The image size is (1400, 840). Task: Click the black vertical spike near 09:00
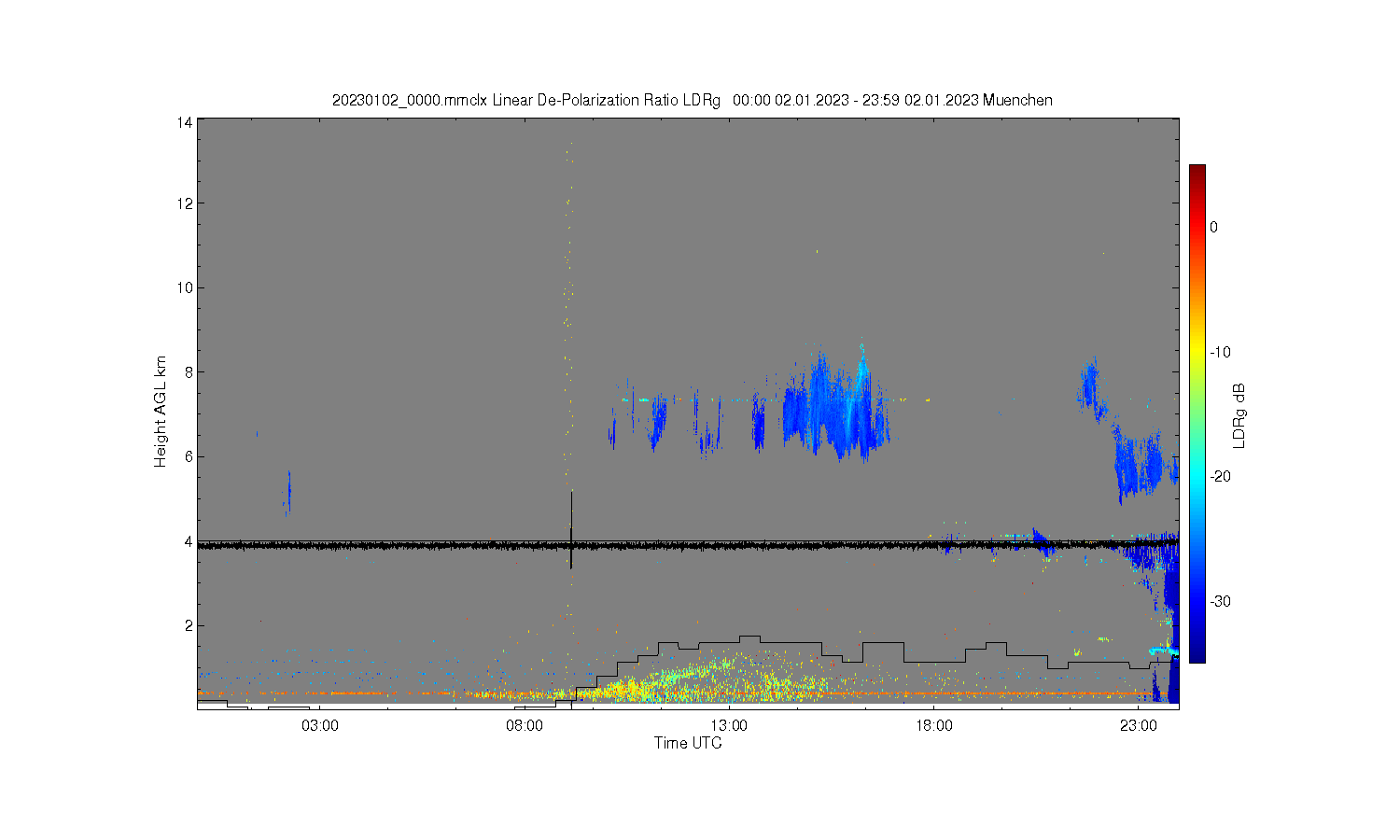[x=571, y=529]
